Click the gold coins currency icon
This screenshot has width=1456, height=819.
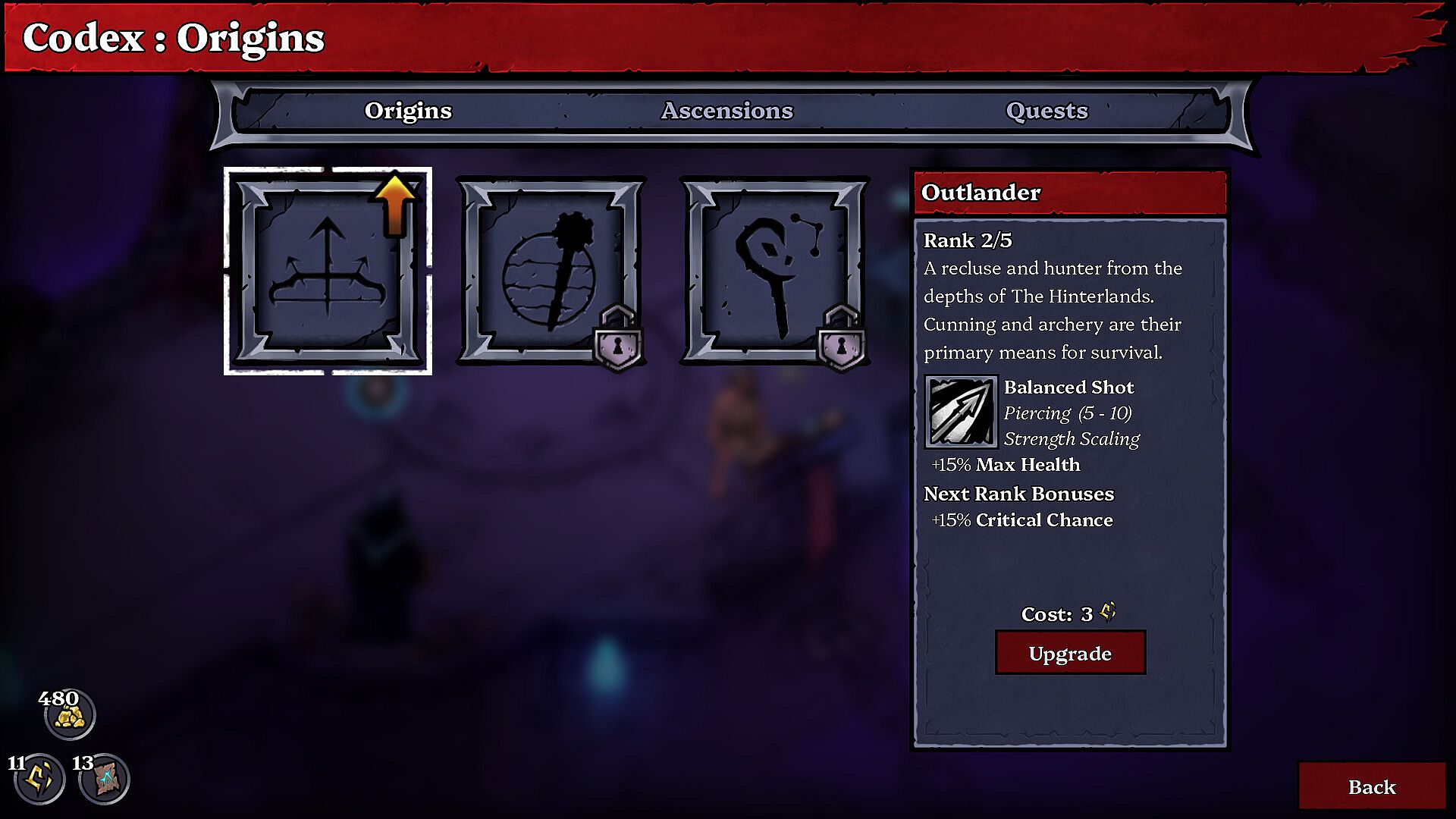[x=71, y=714]
